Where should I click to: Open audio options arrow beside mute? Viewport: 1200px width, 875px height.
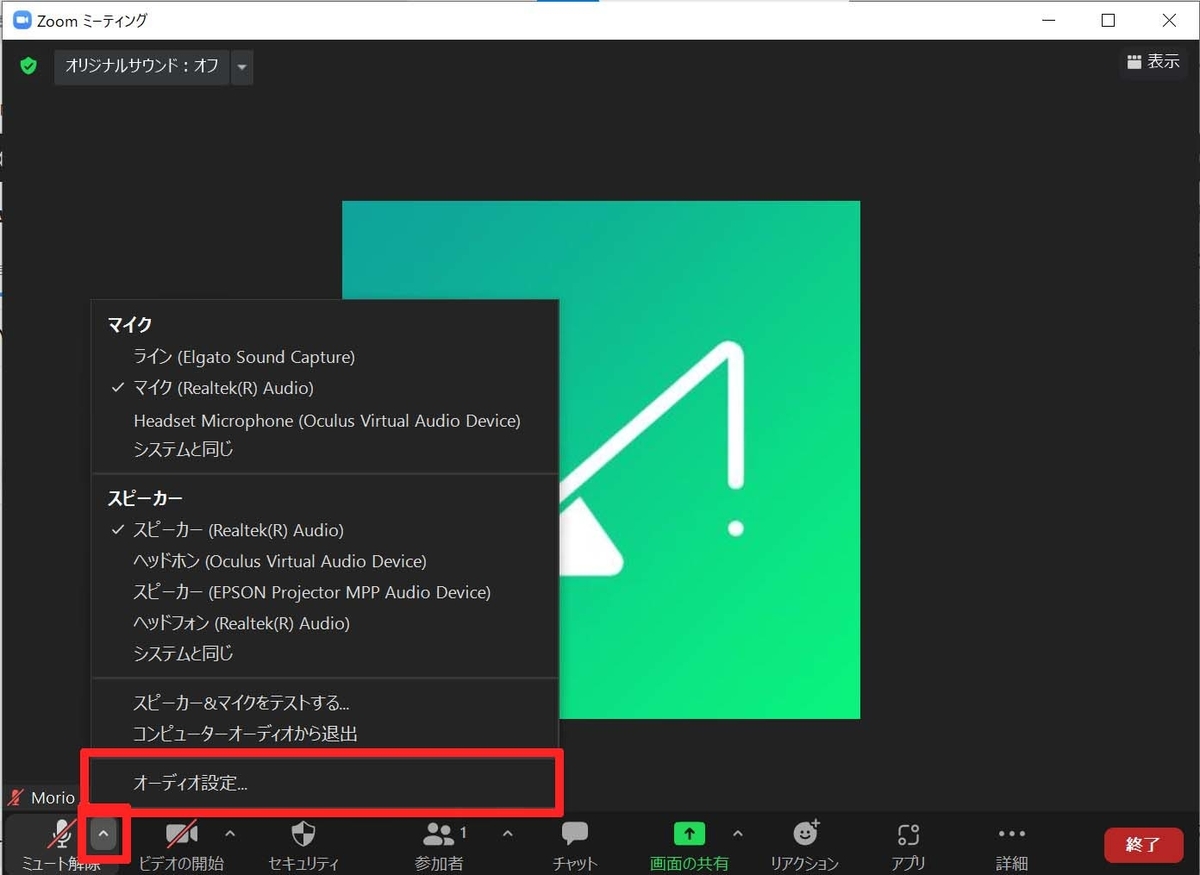coord(104,834)
